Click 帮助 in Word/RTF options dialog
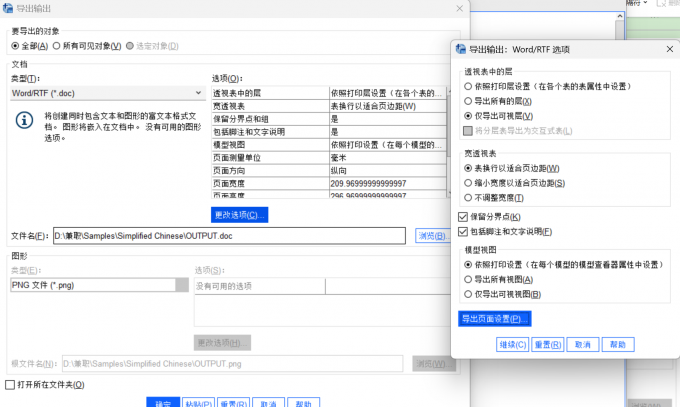The image size is (680, 407). click(x=618, y=345)
